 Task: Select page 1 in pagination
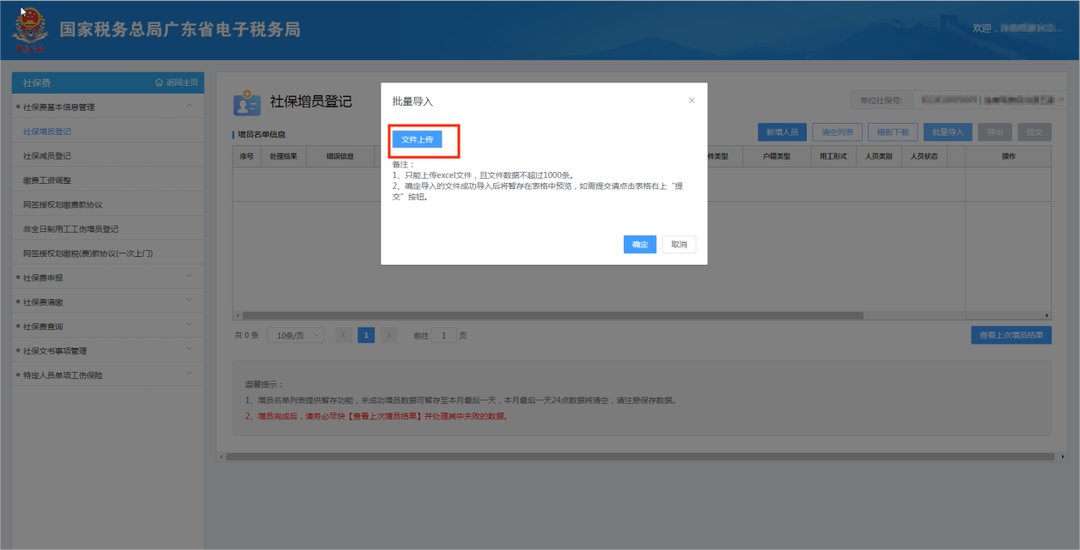366,335
